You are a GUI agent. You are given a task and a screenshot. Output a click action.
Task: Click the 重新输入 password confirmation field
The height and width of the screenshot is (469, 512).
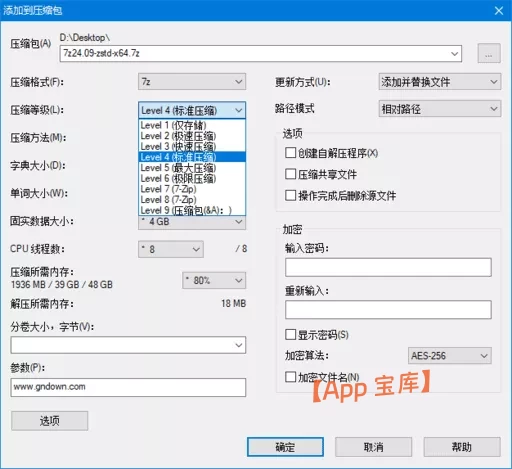pos(388,310)
